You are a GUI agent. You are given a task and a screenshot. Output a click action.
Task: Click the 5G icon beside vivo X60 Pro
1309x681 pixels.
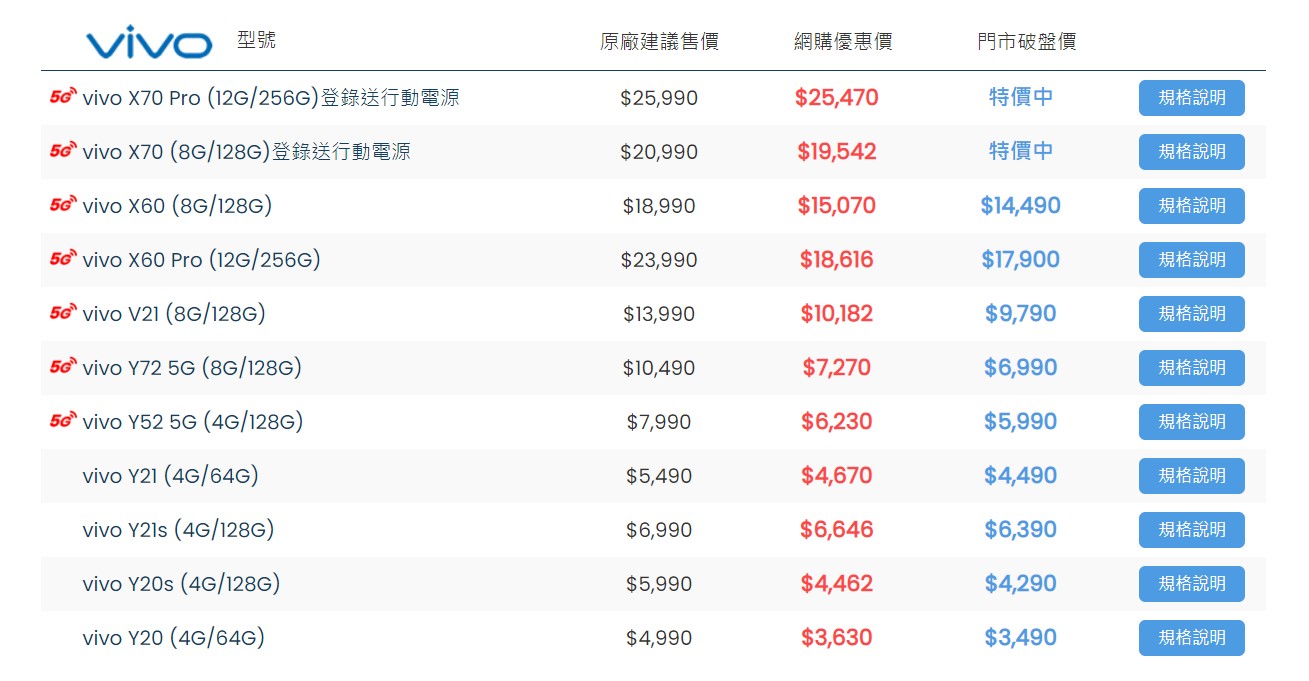pos(63,259)
